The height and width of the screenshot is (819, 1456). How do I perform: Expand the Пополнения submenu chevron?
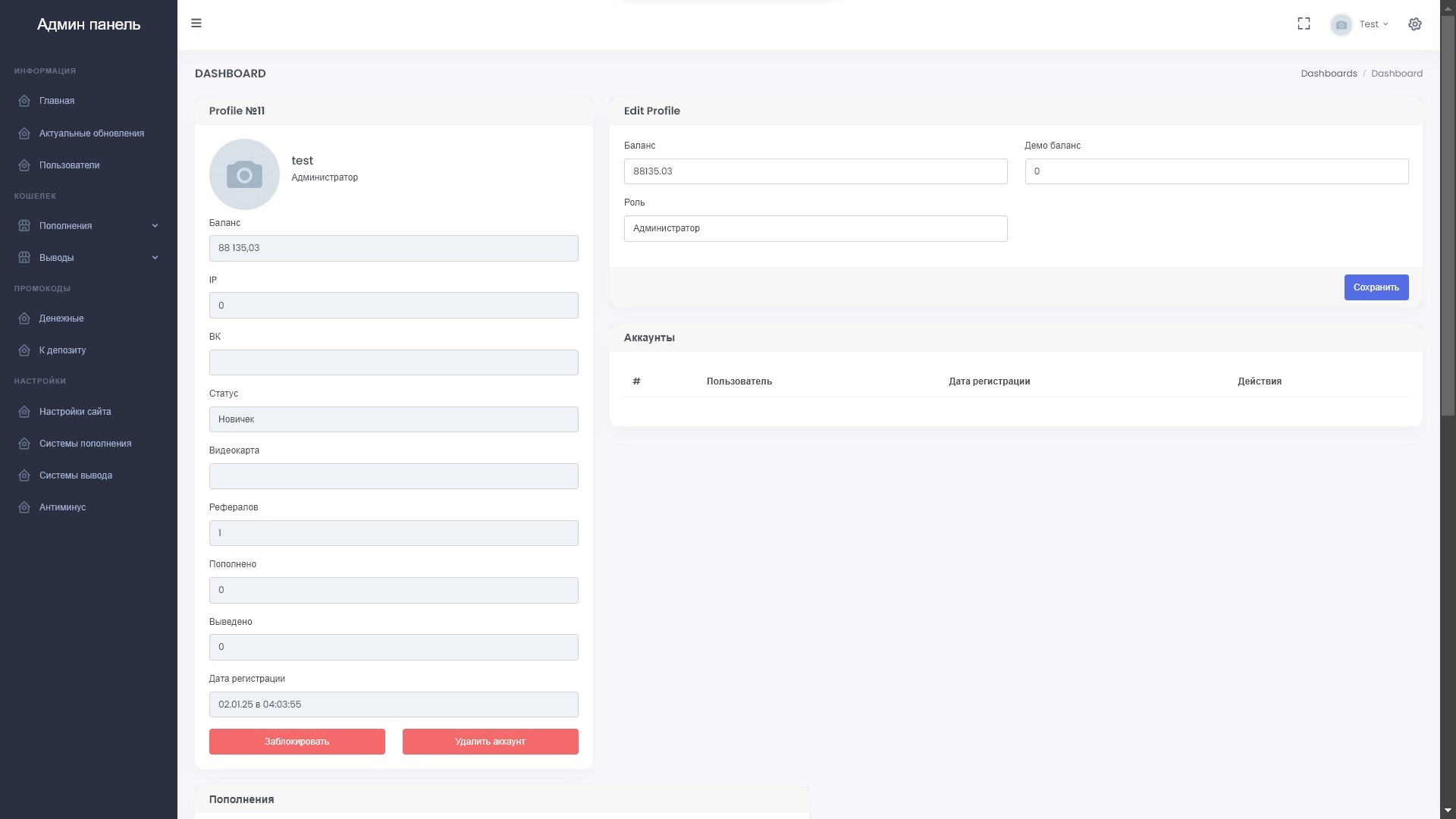point(155,226)
